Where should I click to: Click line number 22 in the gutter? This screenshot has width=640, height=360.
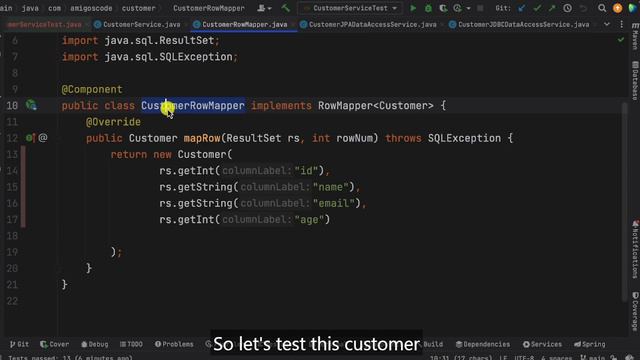click(x=12, y=301)
